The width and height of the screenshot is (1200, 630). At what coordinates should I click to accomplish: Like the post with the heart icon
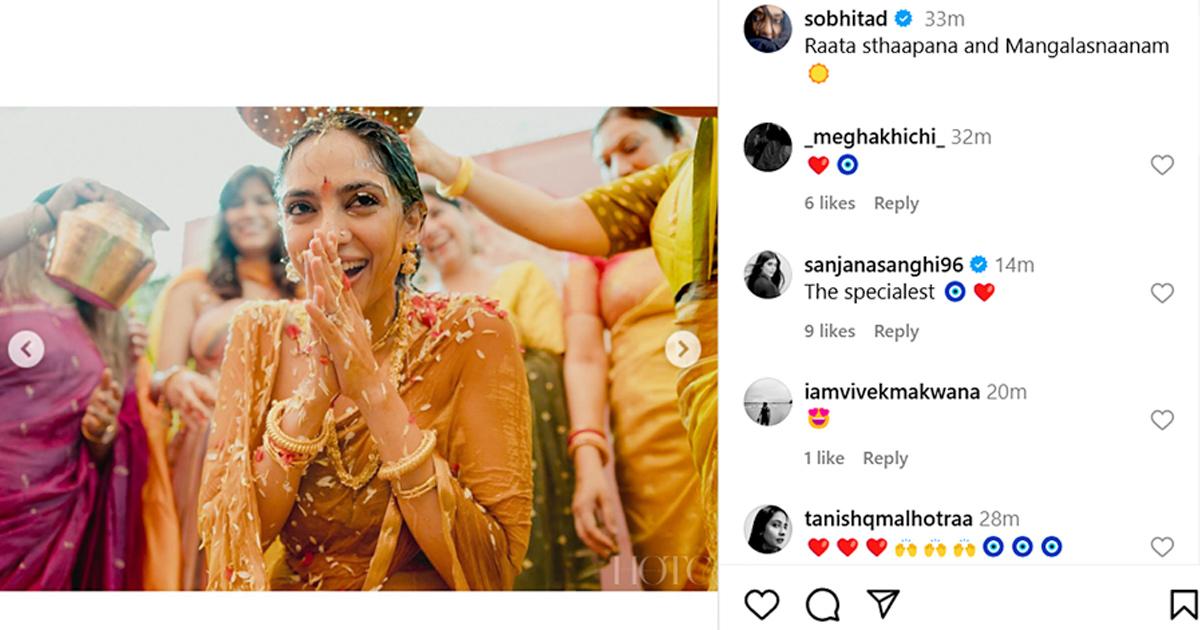762,603
